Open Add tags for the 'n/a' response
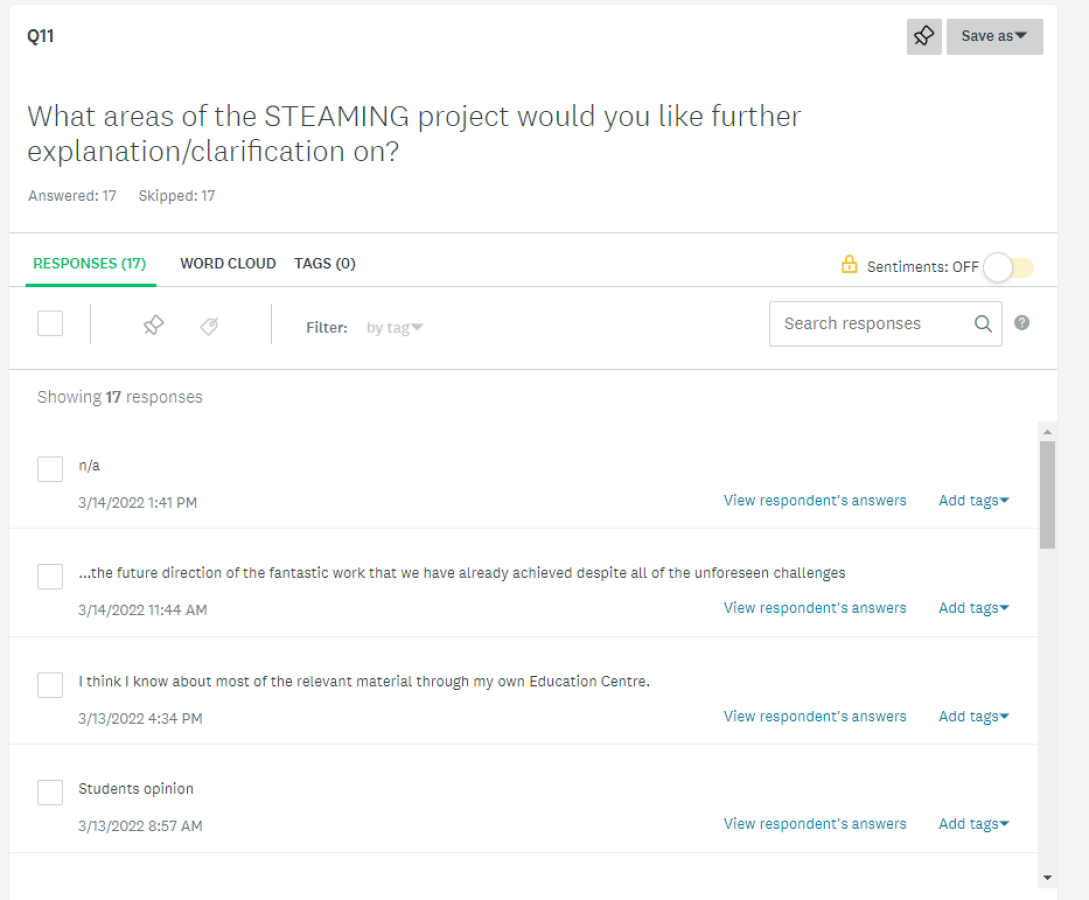Screen dimensions: 1089x900 974,501
